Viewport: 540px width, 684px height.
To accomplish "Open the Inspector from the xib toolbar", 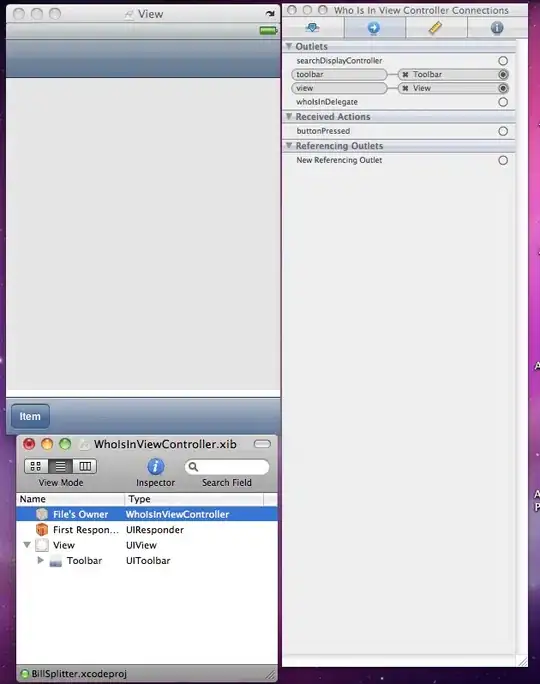I will [155, 467].
